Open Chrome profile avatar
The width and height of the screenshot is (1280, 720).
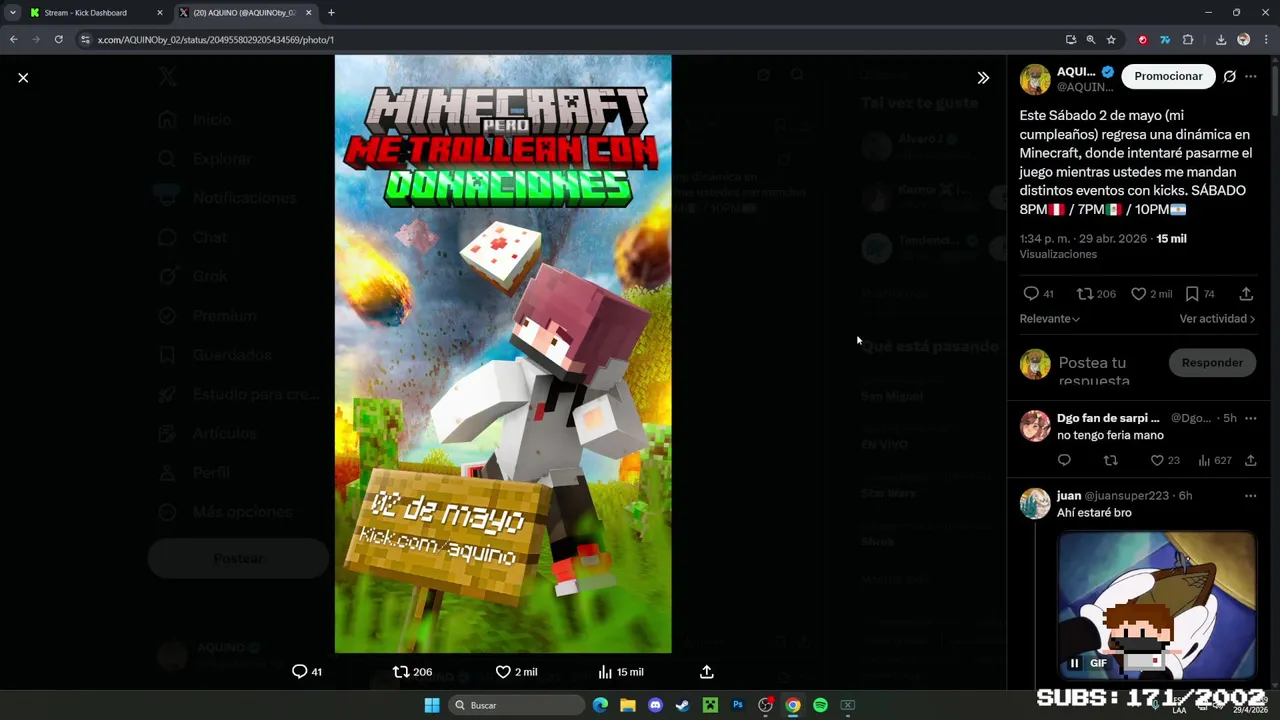[1244, 40]
